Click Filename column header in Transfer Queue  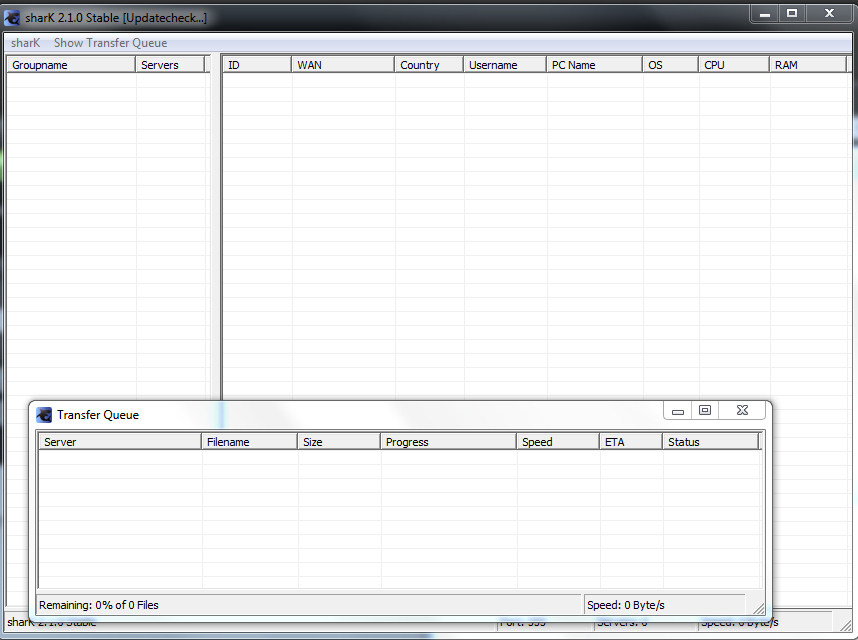tap(250, 441)
